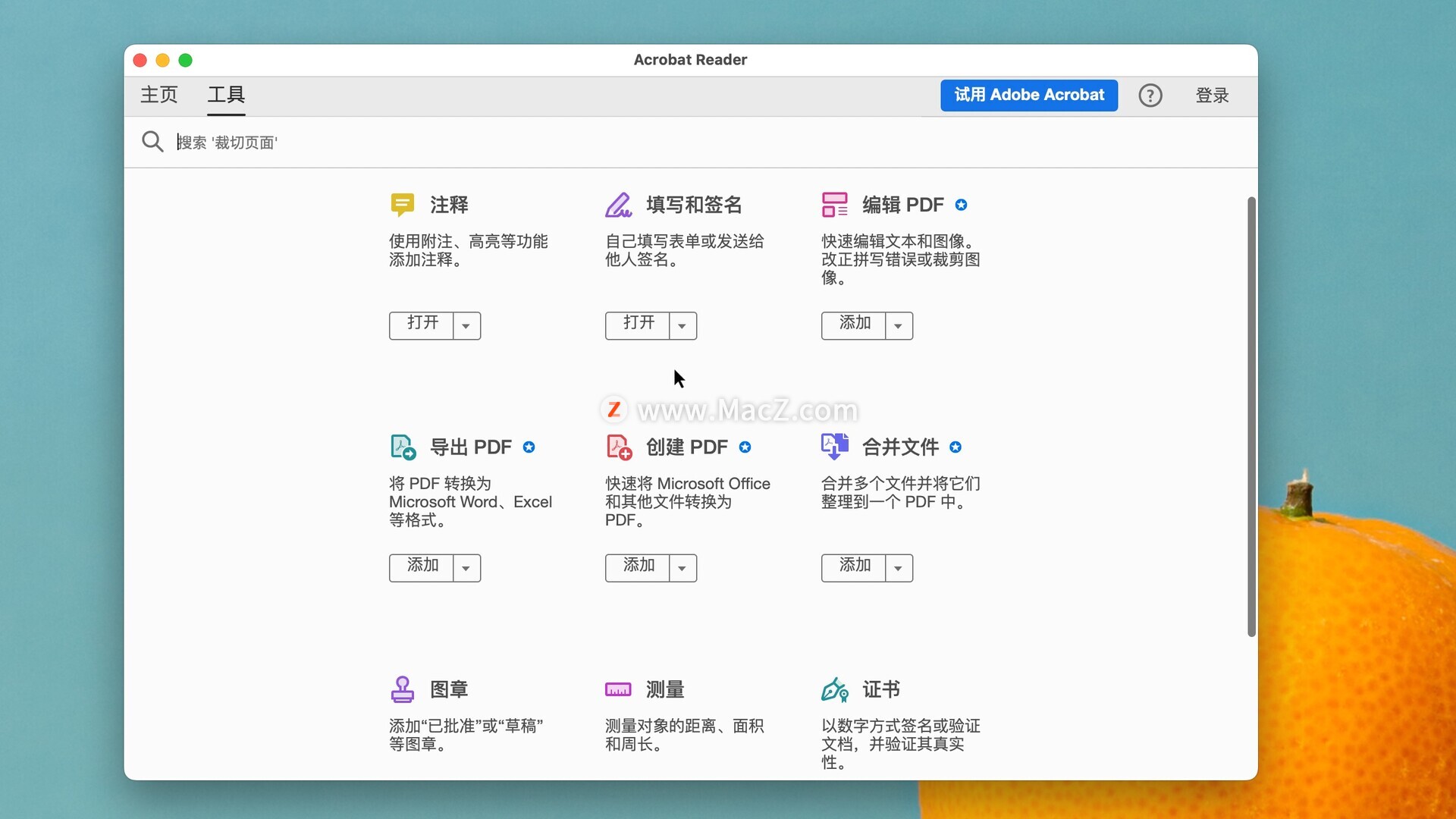
Task: Add the 合并文件 tool via 添加
Action: 854,568
